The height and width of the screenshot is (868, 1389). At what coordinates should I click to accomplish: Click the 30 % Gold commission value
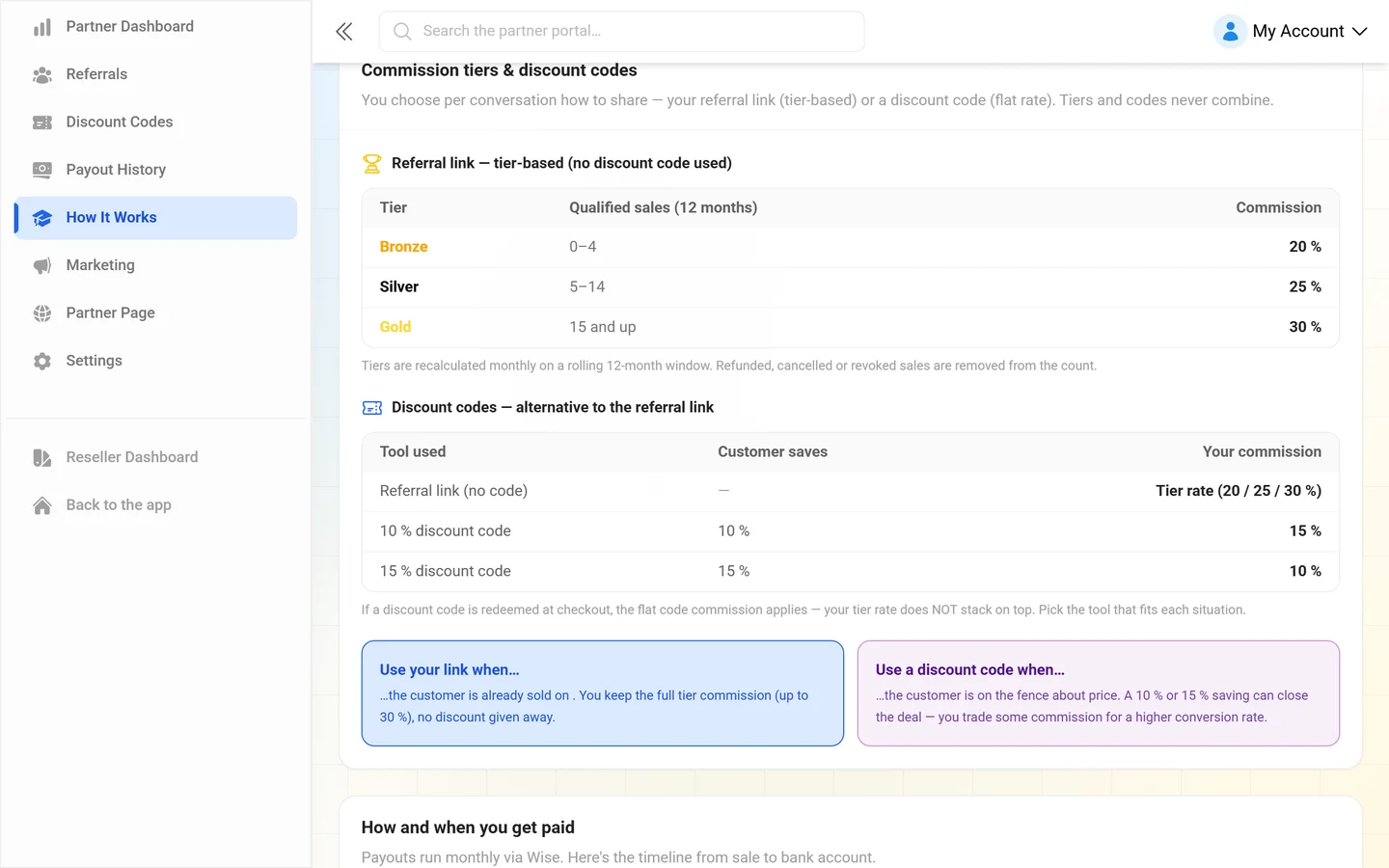[1305, 327]
